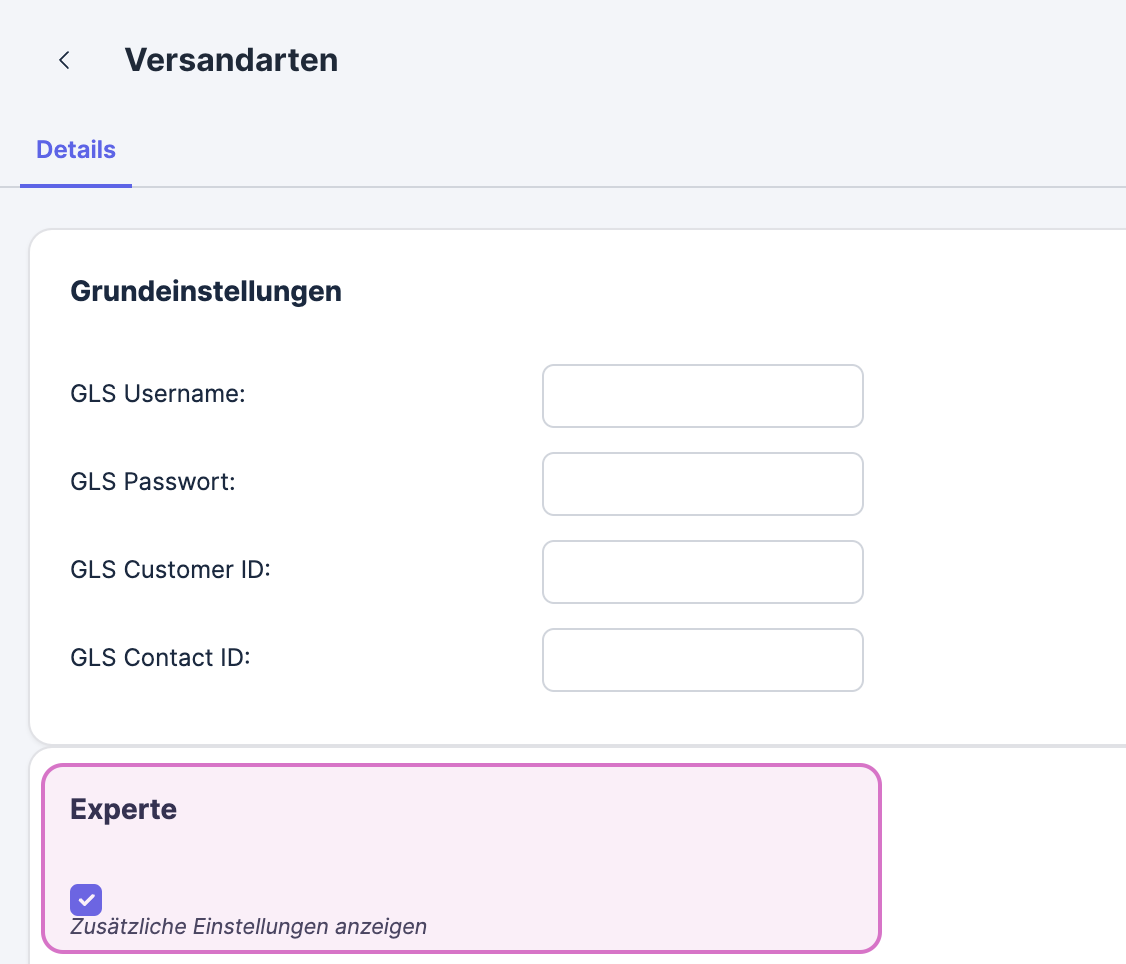Open the Details tab
The image size is (1126, 964).
coord(76,150)
